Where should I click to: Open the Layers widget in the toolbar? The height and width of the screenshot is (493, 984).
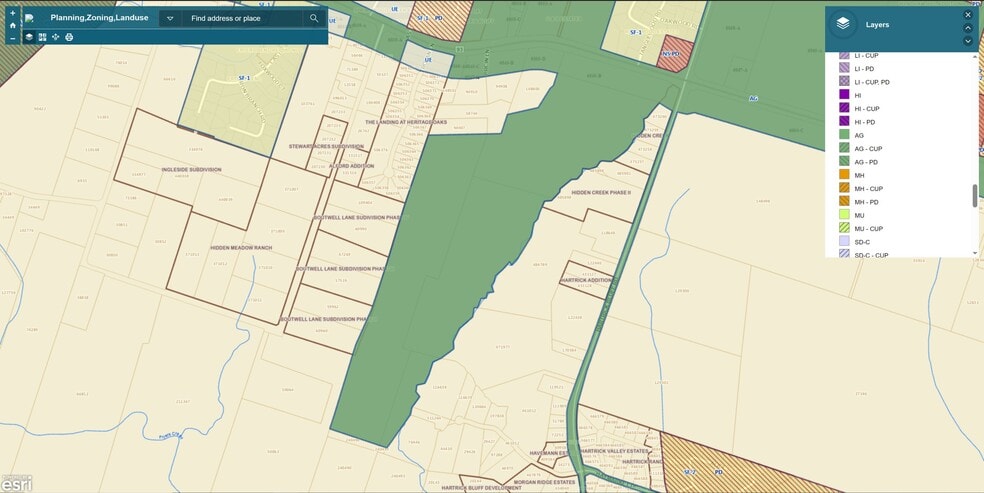[x=29, y=37]
